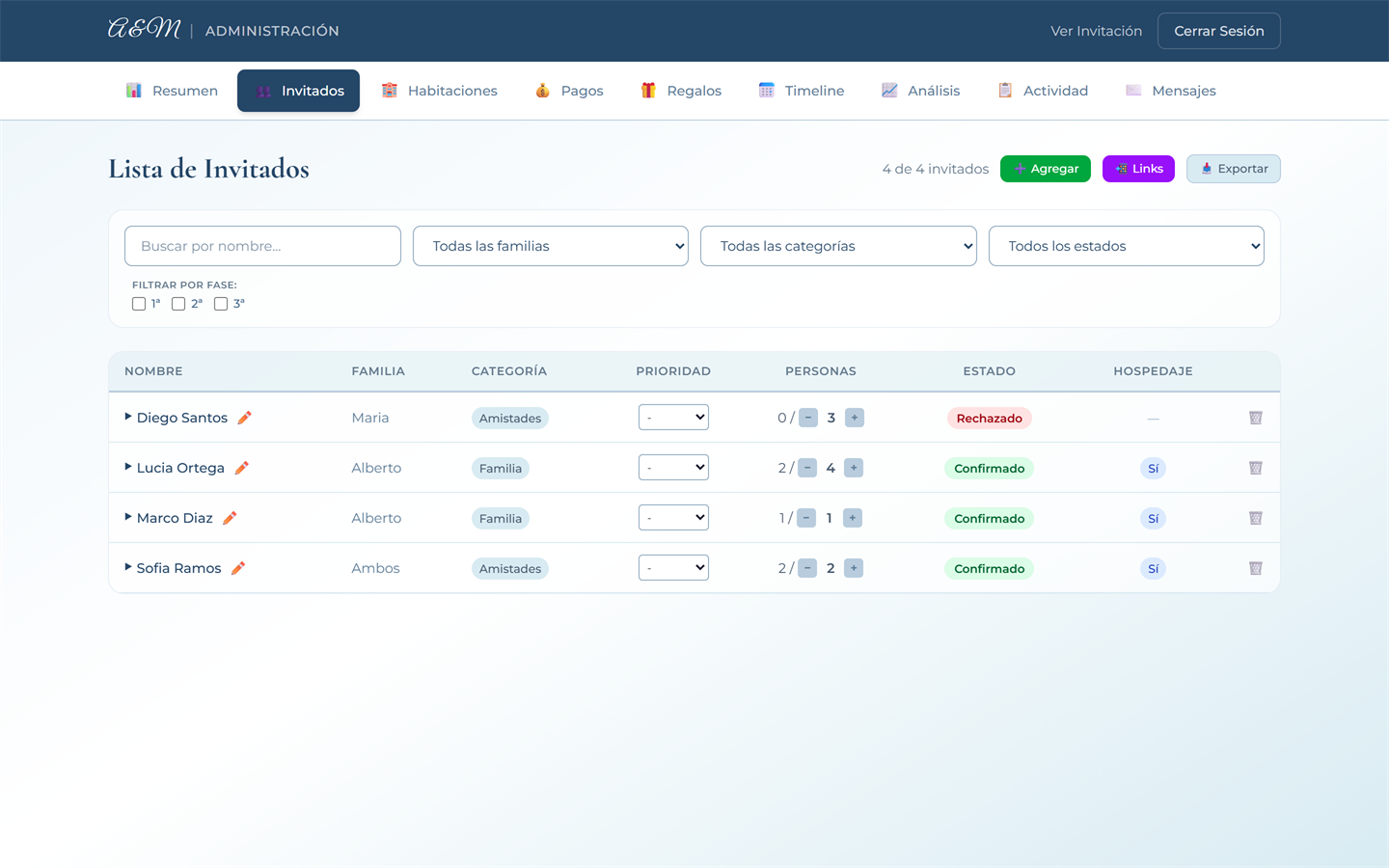Expand the Marco Diaz row details
This screenshot has width=1389, height=868.
tap(128, 517)
